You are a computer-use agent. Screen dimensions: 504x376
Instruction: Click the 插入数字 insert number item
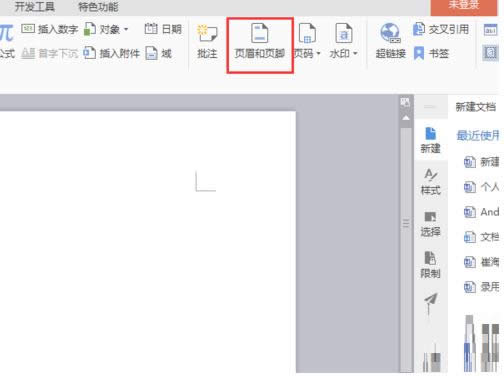49,29
